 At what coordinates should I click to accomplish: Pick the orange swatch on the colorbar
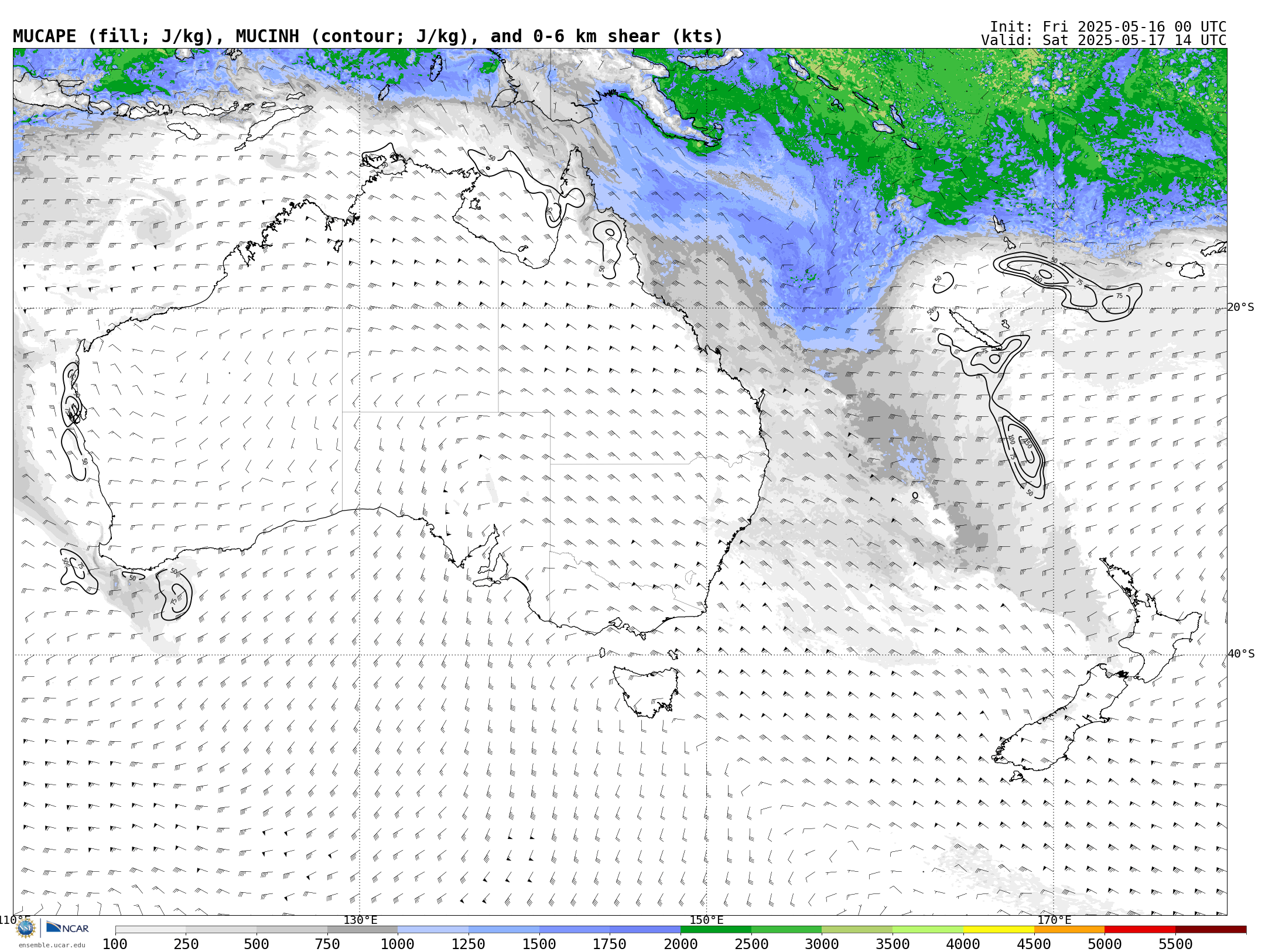click(1069, 930)
